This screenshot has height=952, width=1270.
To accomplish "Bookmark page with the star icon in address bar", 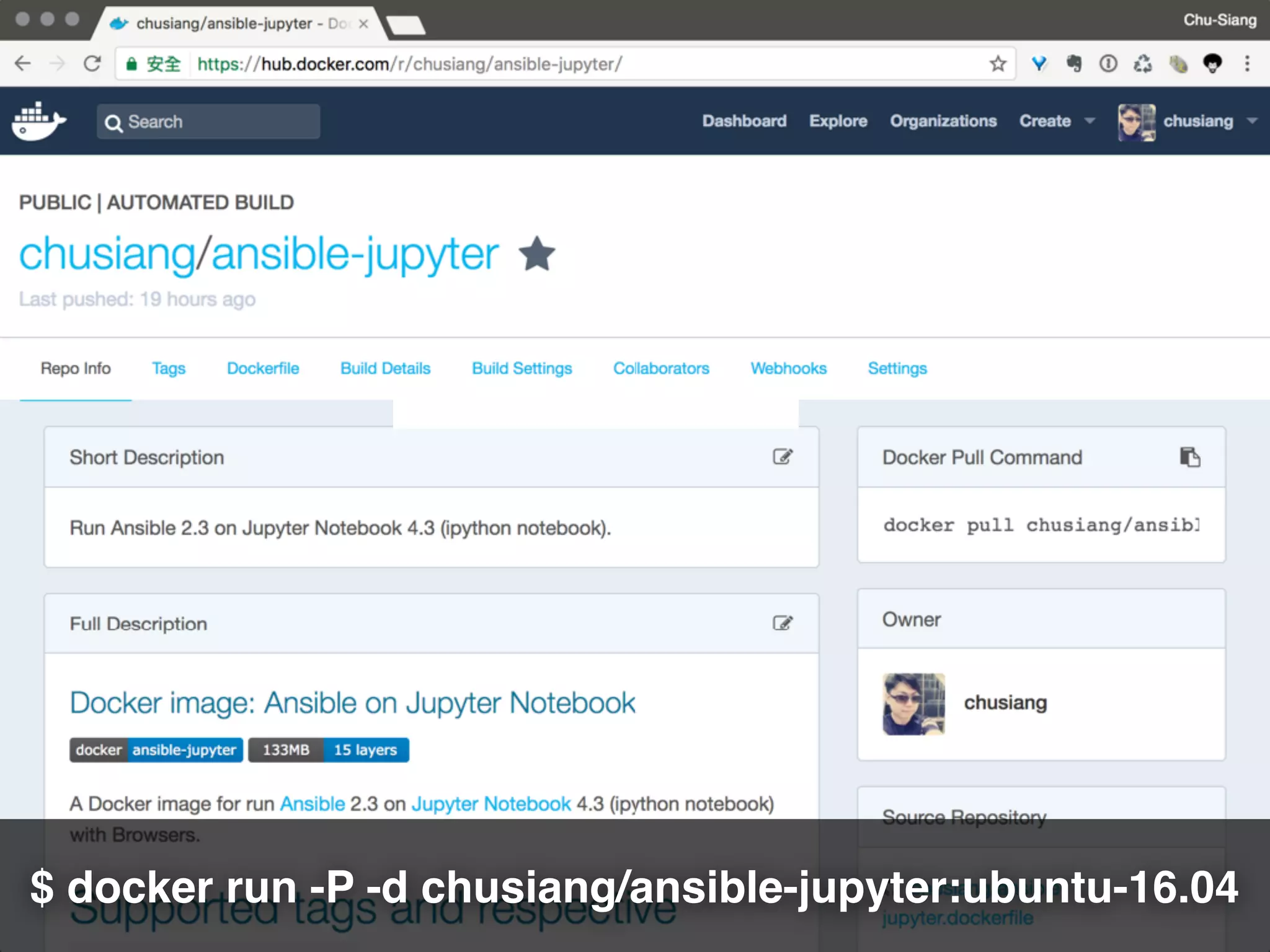I will pos(998,63).
